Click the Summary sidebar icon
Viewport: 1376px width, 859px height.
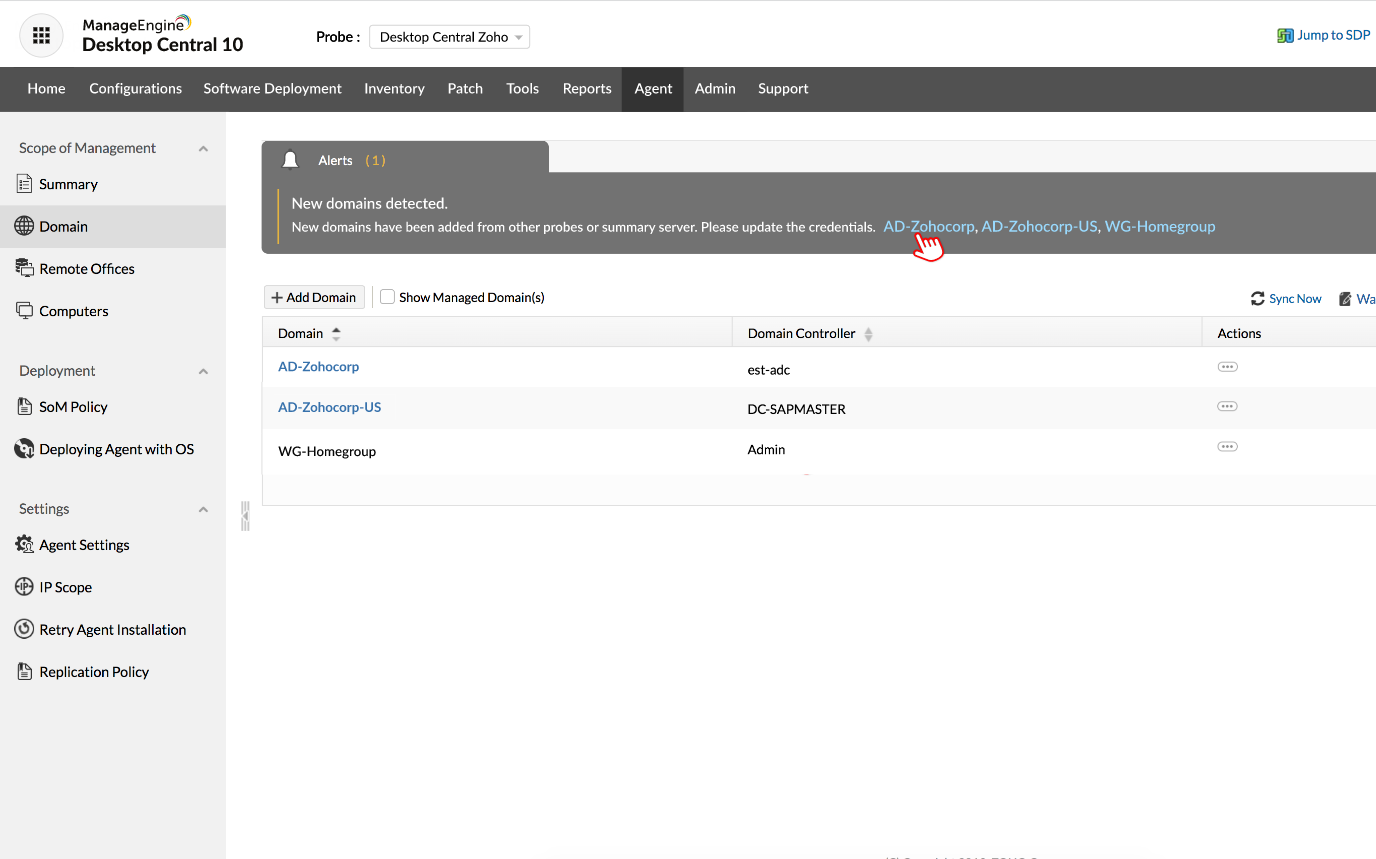(x=25, y=184)
